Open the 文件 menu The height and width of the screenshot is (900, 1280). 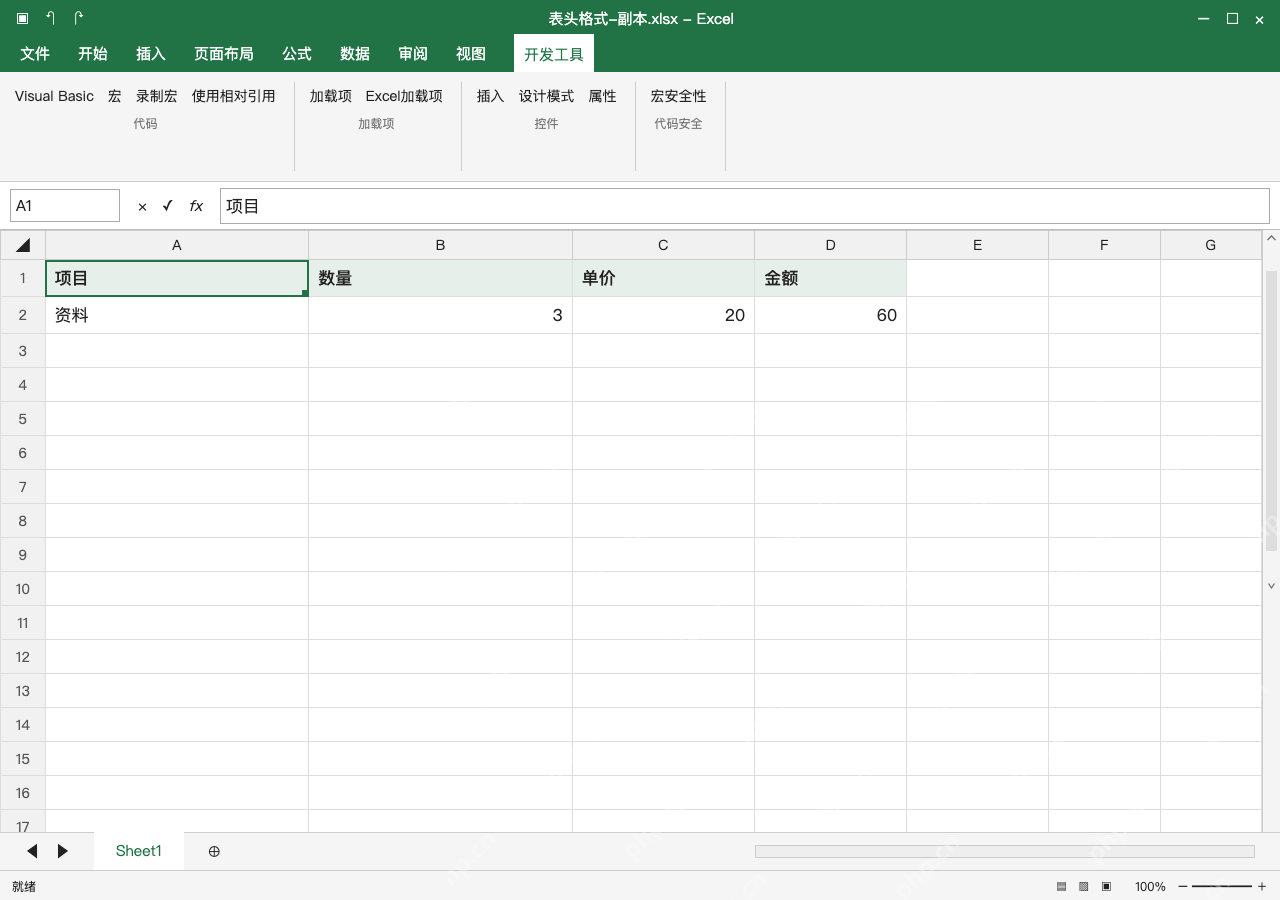point(35,54)
